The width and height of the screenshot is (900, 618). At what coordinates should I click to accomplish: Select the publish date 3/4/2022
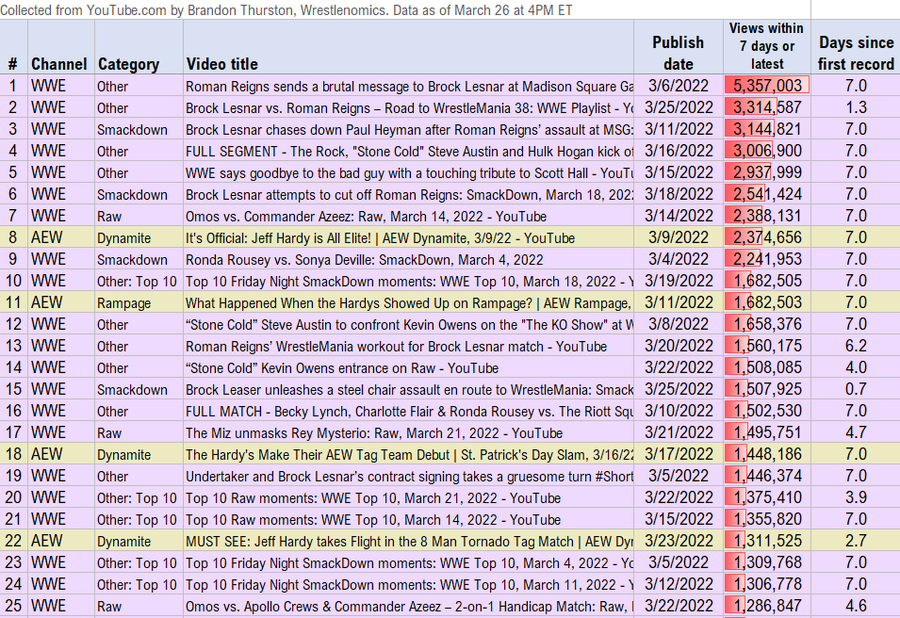tap(678, 259)
